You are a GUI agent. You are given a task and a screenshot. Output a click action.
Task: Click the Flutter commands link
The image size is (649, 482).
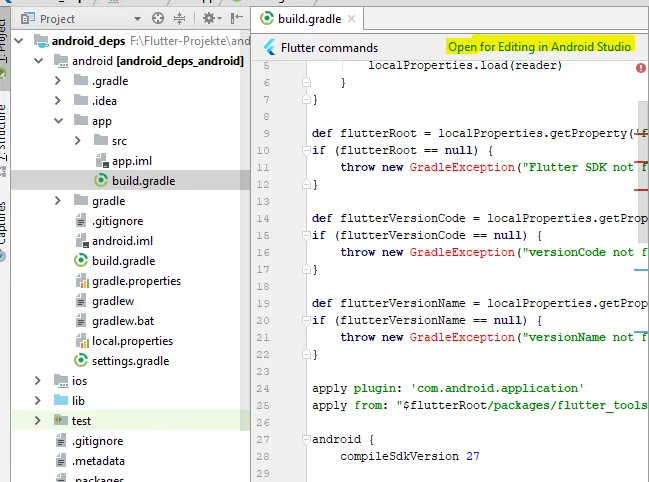click(x=329, y=48)
